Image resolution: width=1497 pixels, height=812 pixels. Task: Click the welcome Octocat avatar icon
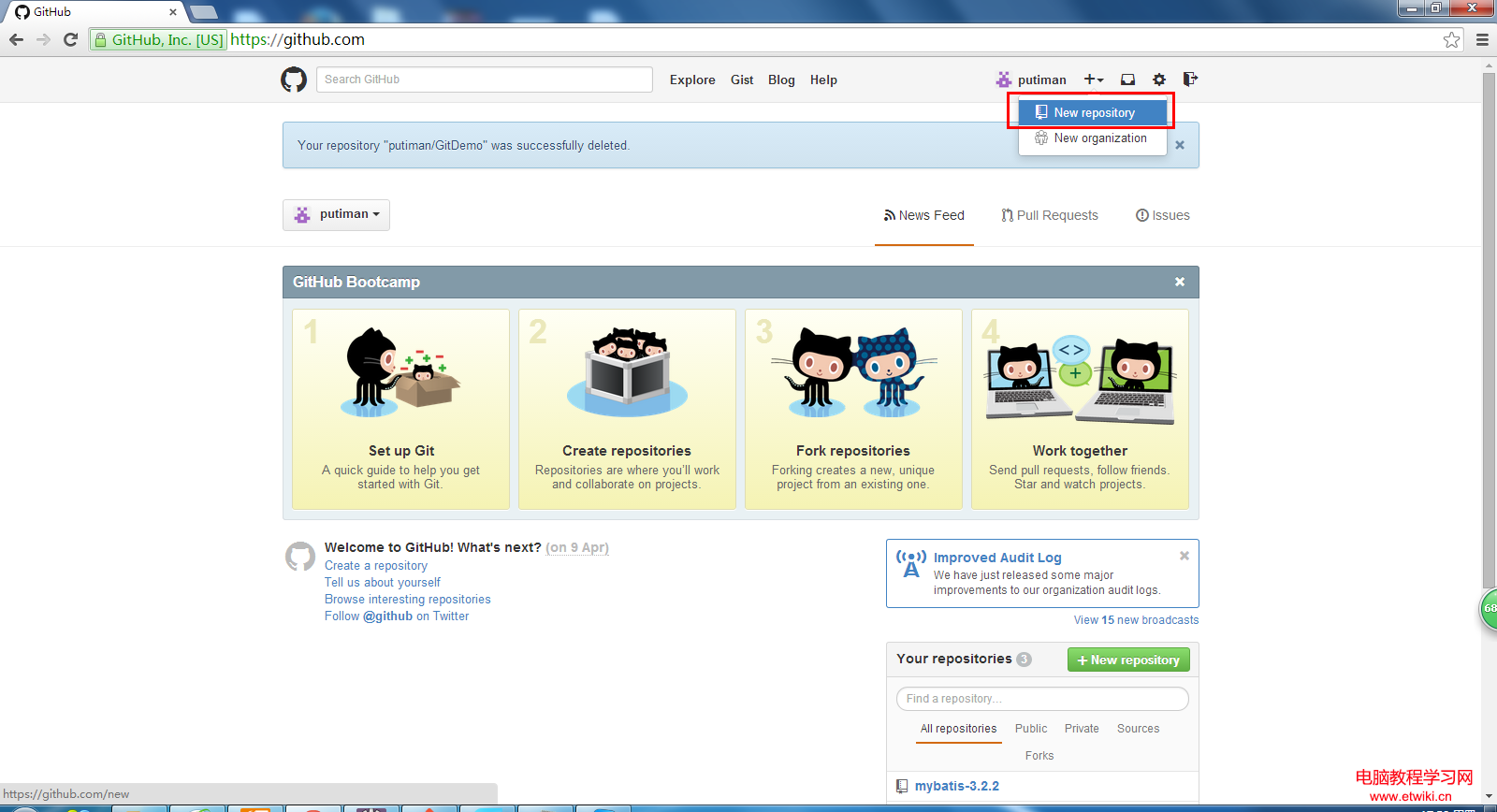click(300, 556)
